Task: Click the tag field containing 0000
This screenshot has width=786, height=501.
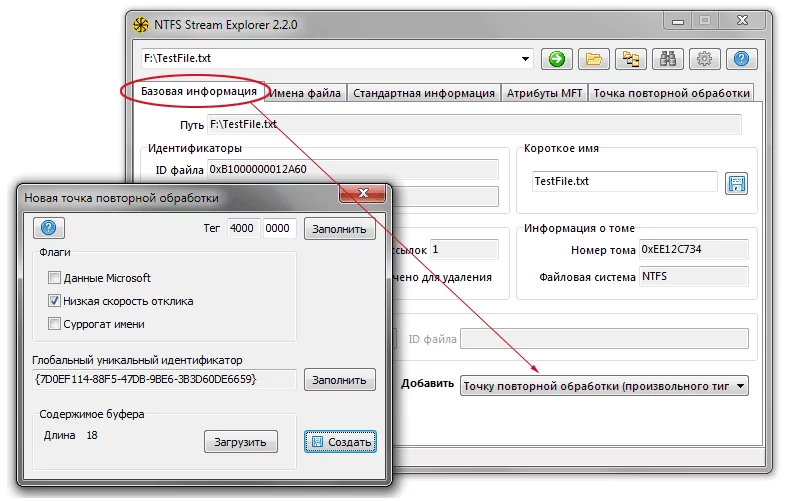Action: pyautogui.click(x=279, y=228)
